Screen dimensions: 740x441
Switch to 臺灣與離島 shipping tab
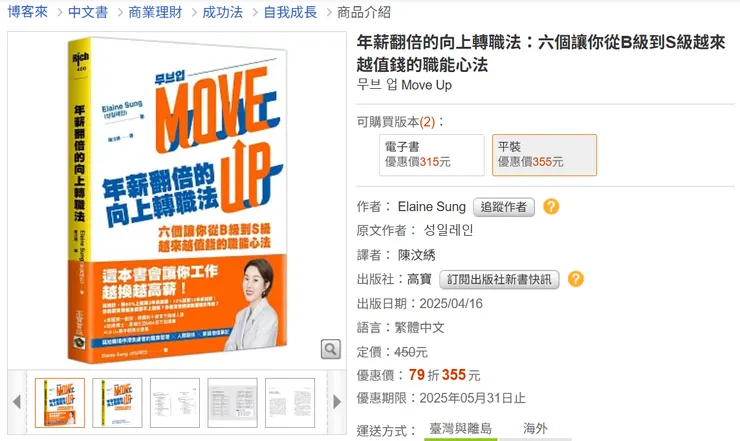(461, 429)
